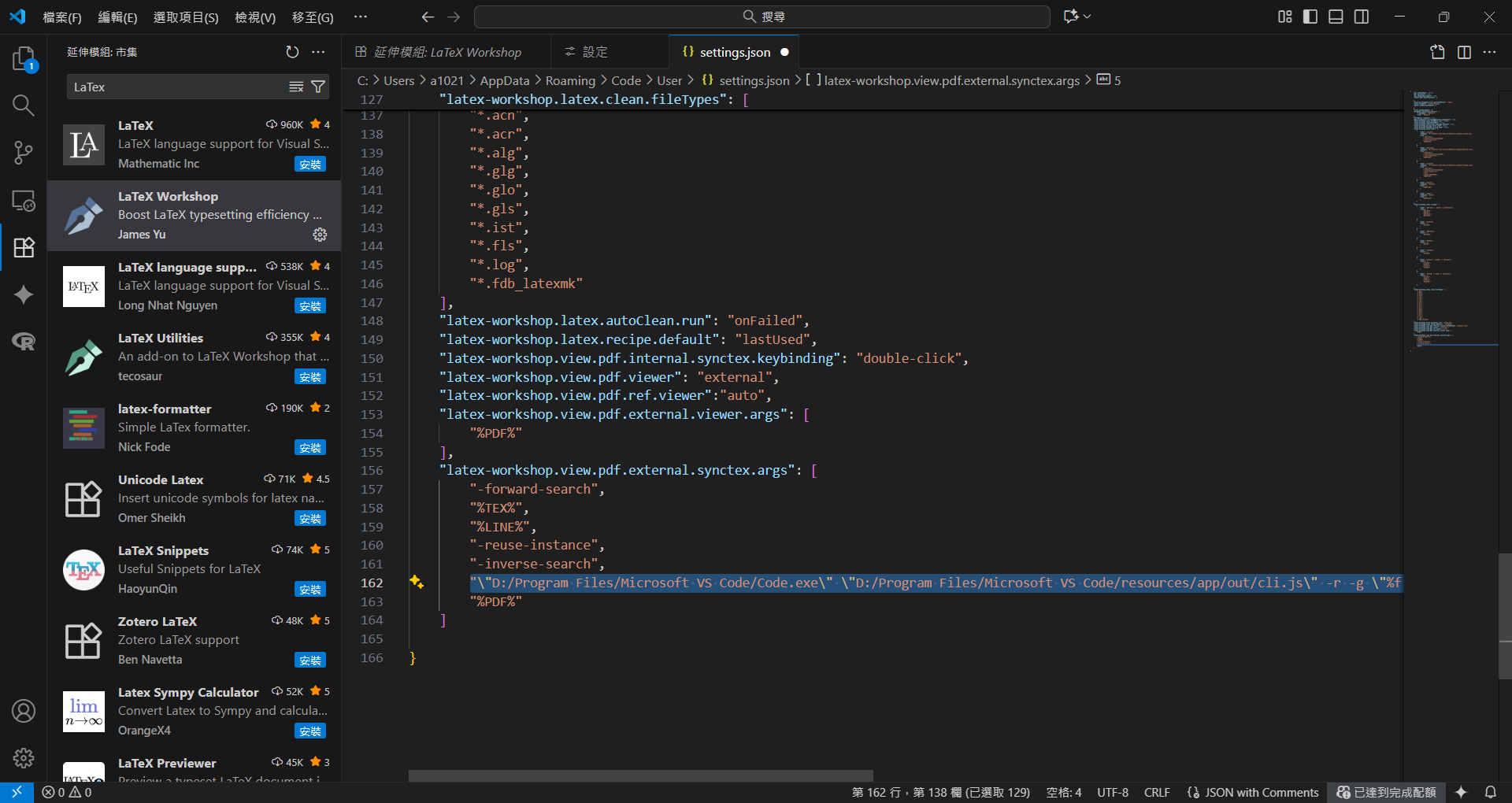The height and width of the screenshot is (803, 1512).
Task: Toggle the primary sidebar
Action: coord(1310,17)
